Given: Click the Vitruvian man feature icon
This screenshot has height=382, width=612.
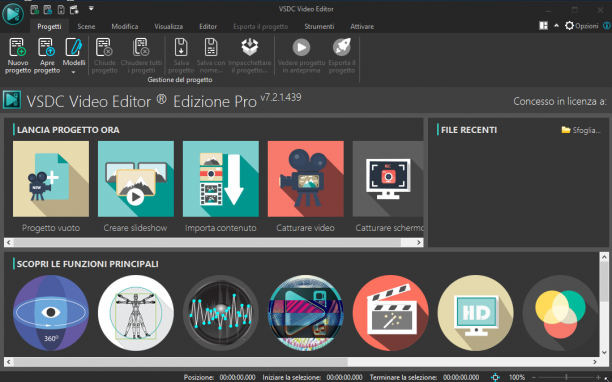Looking at the screenshot, I should (135, 313).
